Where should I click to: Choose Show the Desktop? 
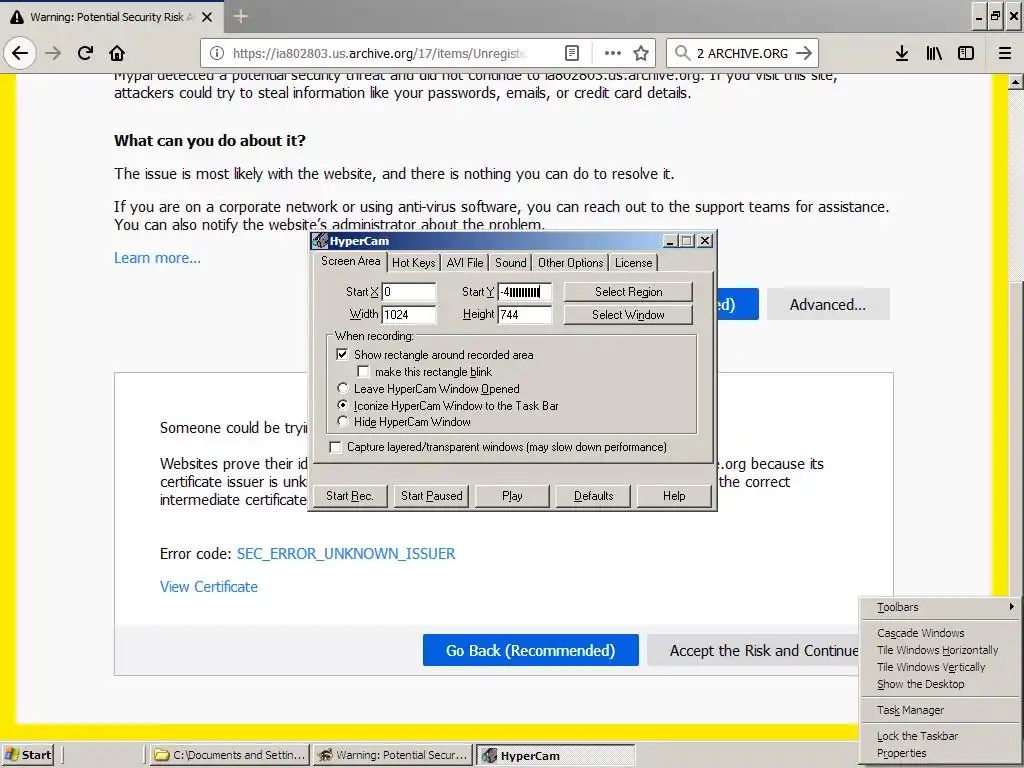(x=940, y=684)
